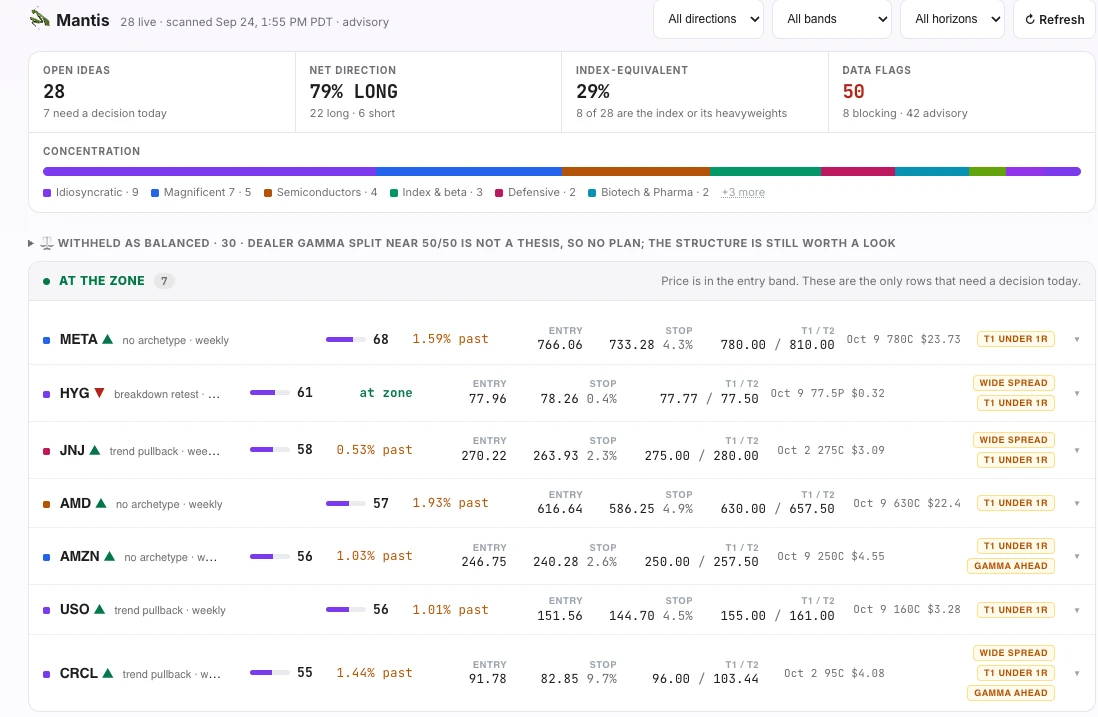This screenshot has width=1098, height=717.
Task: Click the Data Flags 50 card
Action: click(961, 92)
